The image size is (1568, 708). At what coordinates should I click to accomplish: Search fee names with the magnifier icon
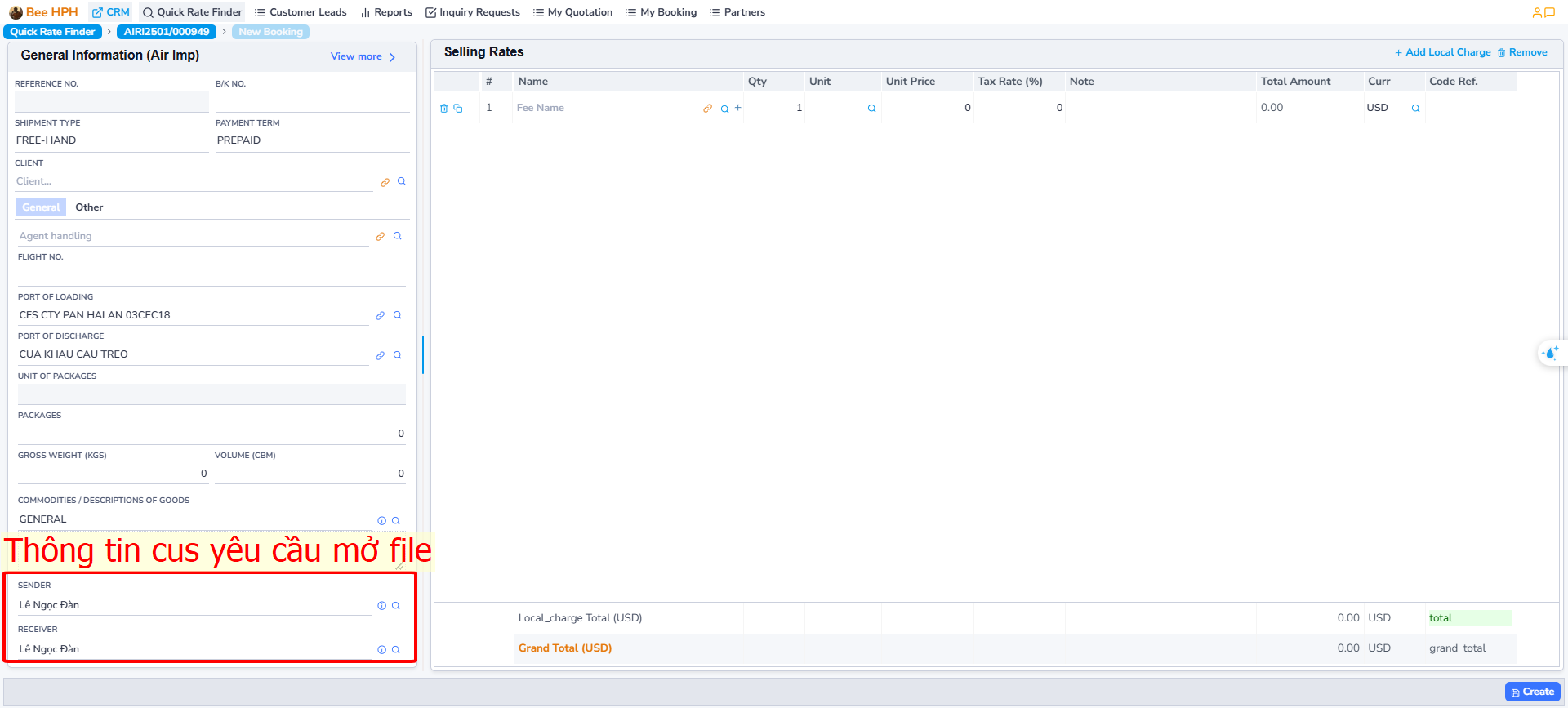724,109
